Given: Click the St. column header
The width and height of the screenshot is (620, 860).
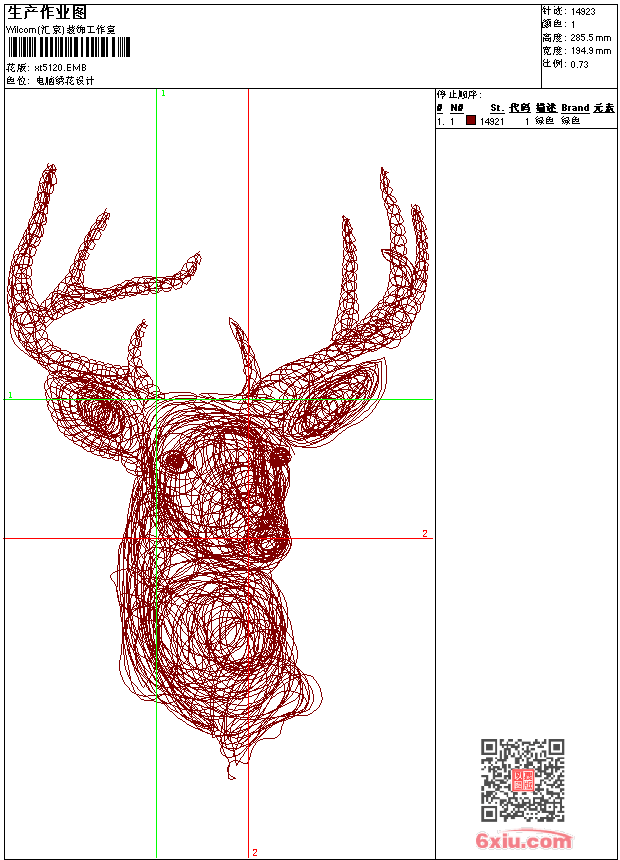Looking at the screenshot, I should (496, 108).
